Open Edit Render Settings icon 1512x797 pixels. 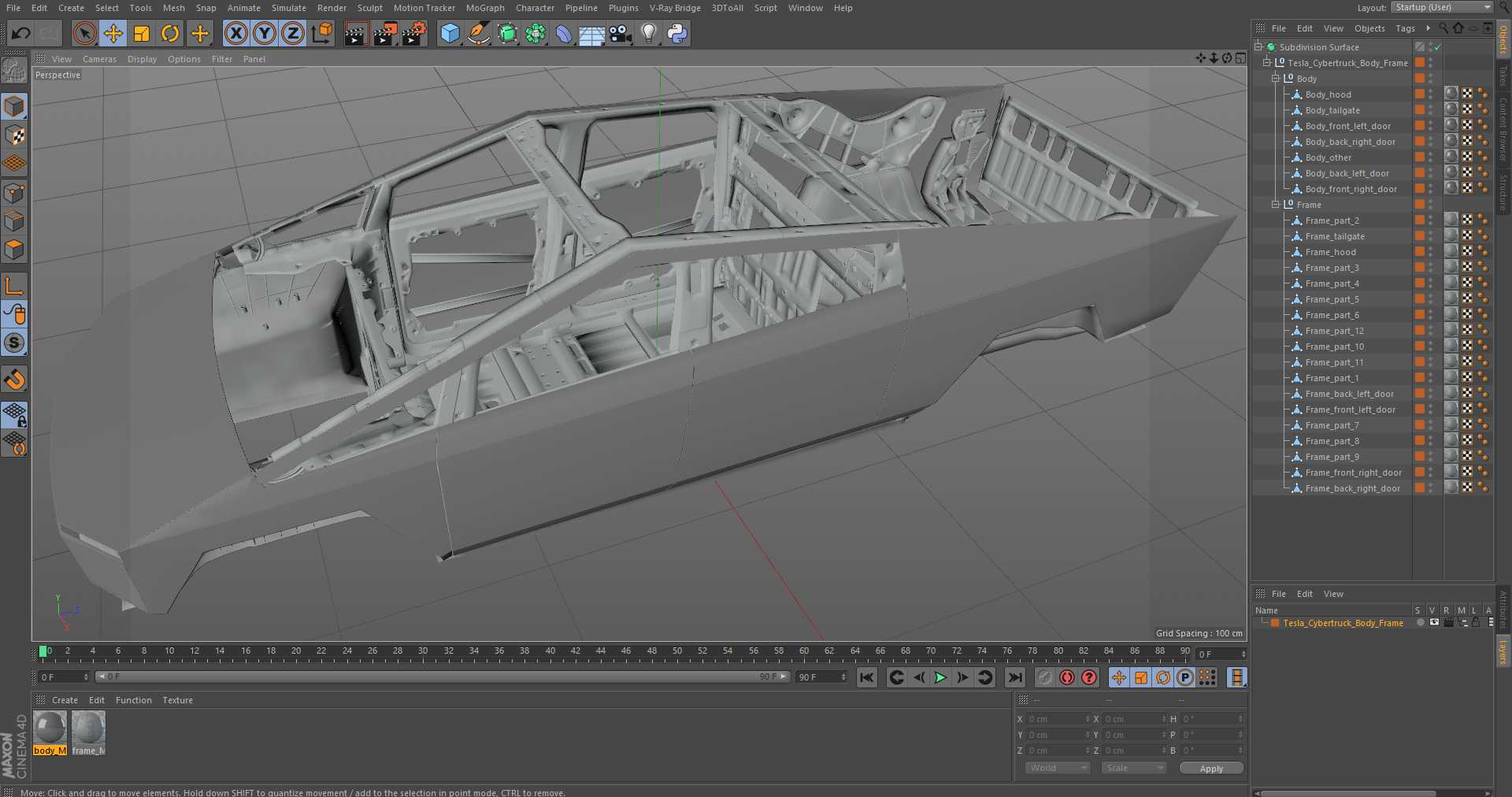[x=414, y=33]
